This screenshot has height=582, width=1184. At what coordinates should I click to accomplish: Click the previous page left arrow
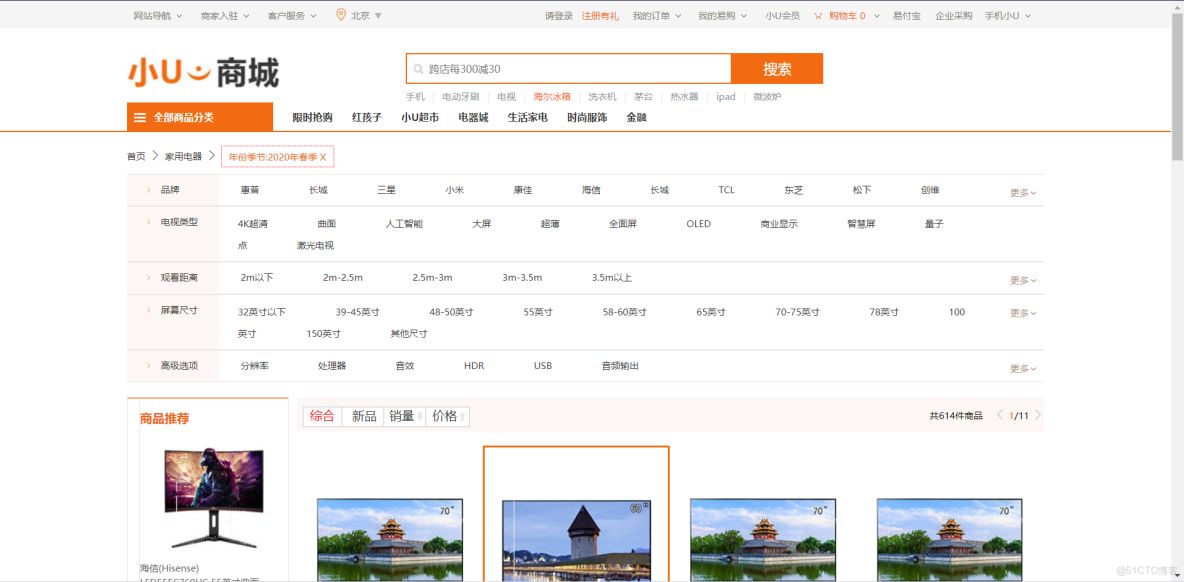(x=1000, y=413)
